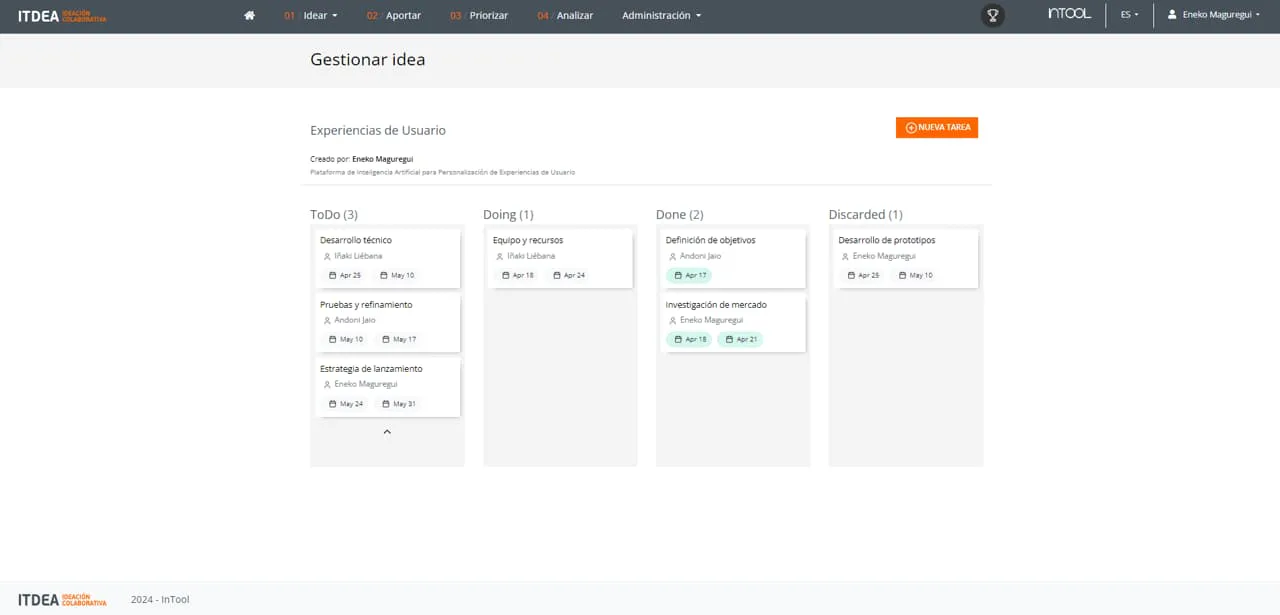
Task: Click the ITDEA logo in header
Action: [62, 16]
